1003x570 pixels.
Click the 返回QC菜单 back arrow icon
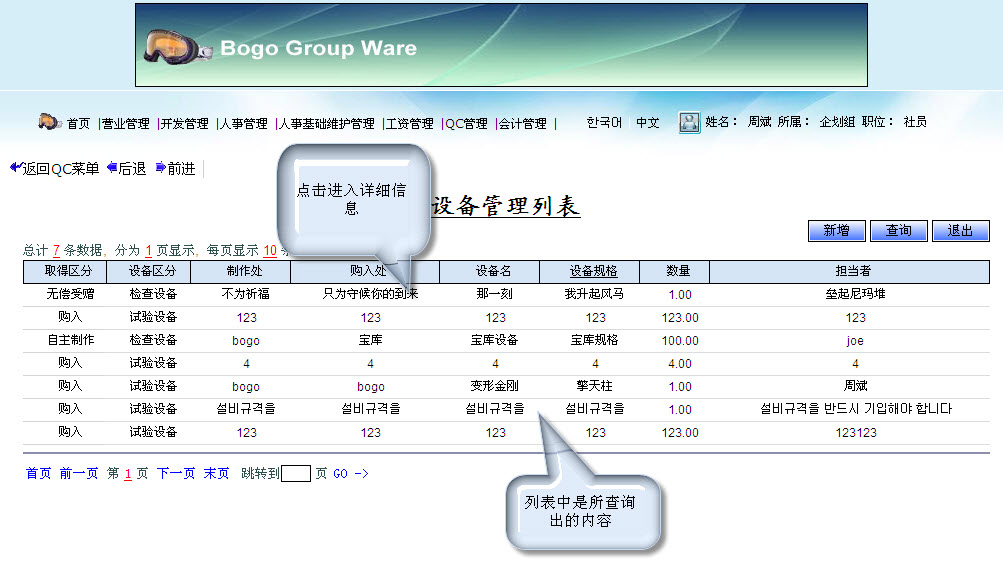(16, 168)
